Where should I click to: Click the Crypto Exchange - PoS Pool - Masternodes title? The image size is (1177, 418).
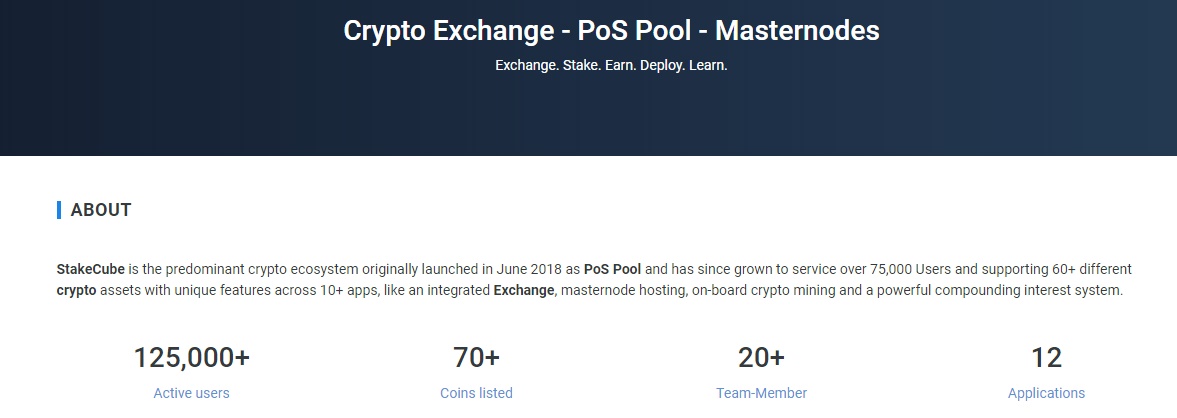pos(611,31)
